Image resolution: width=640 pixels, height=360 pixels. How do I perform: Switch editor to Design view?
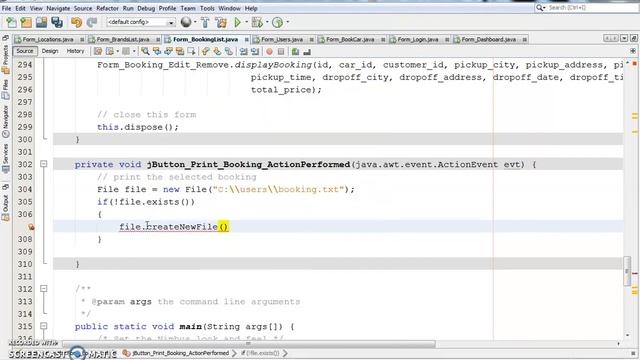[50, 51]
